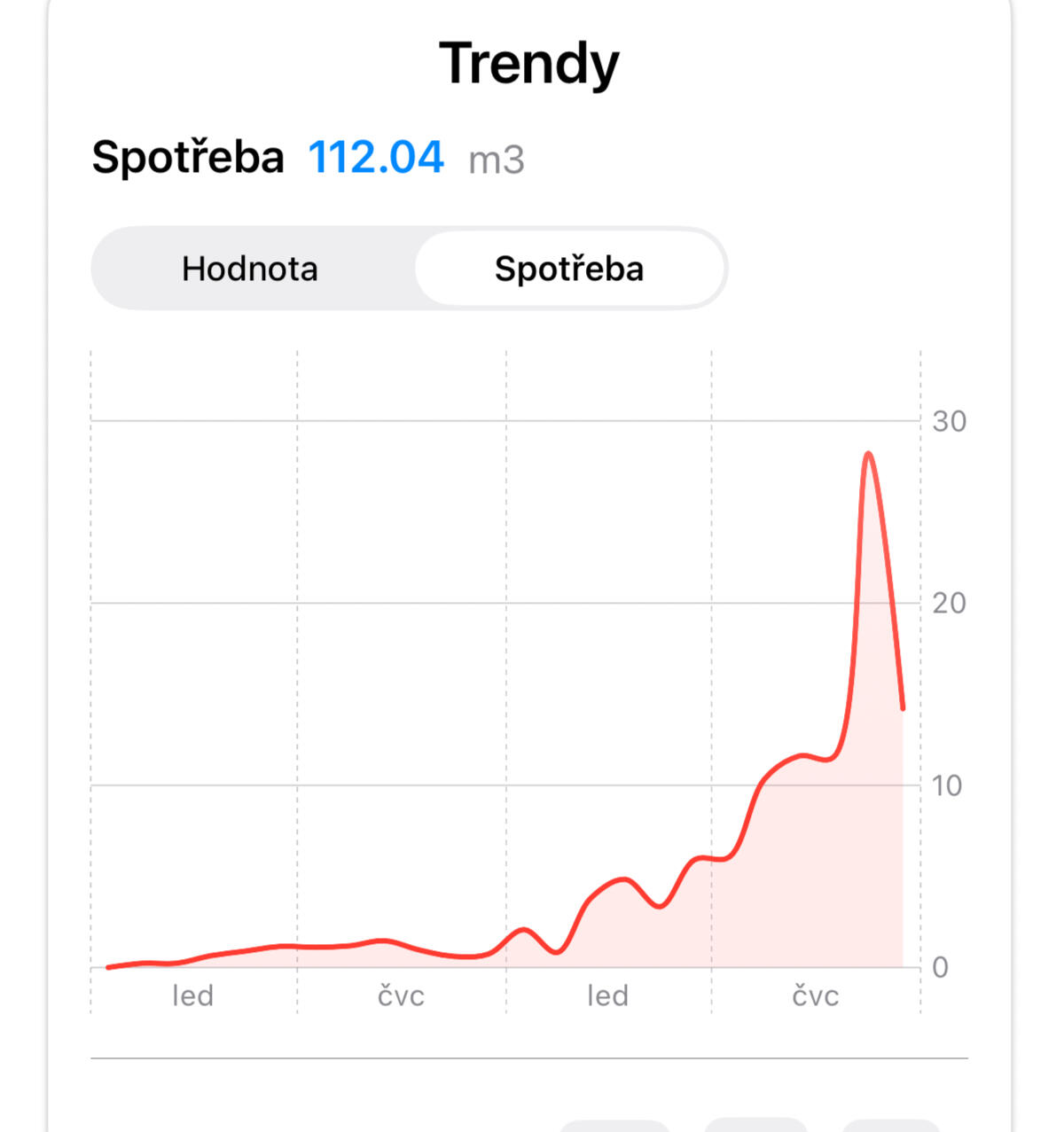Click the right end point of the red curve

903,708
